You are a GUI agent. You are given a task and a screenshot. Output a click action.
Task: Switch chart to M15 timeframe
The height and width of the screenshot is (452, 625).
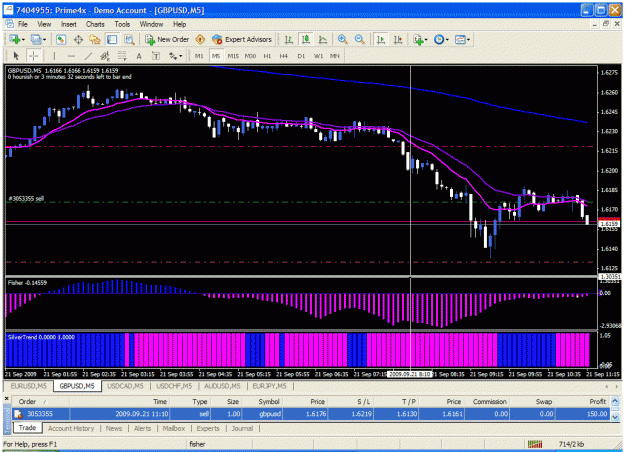[233, 56]
